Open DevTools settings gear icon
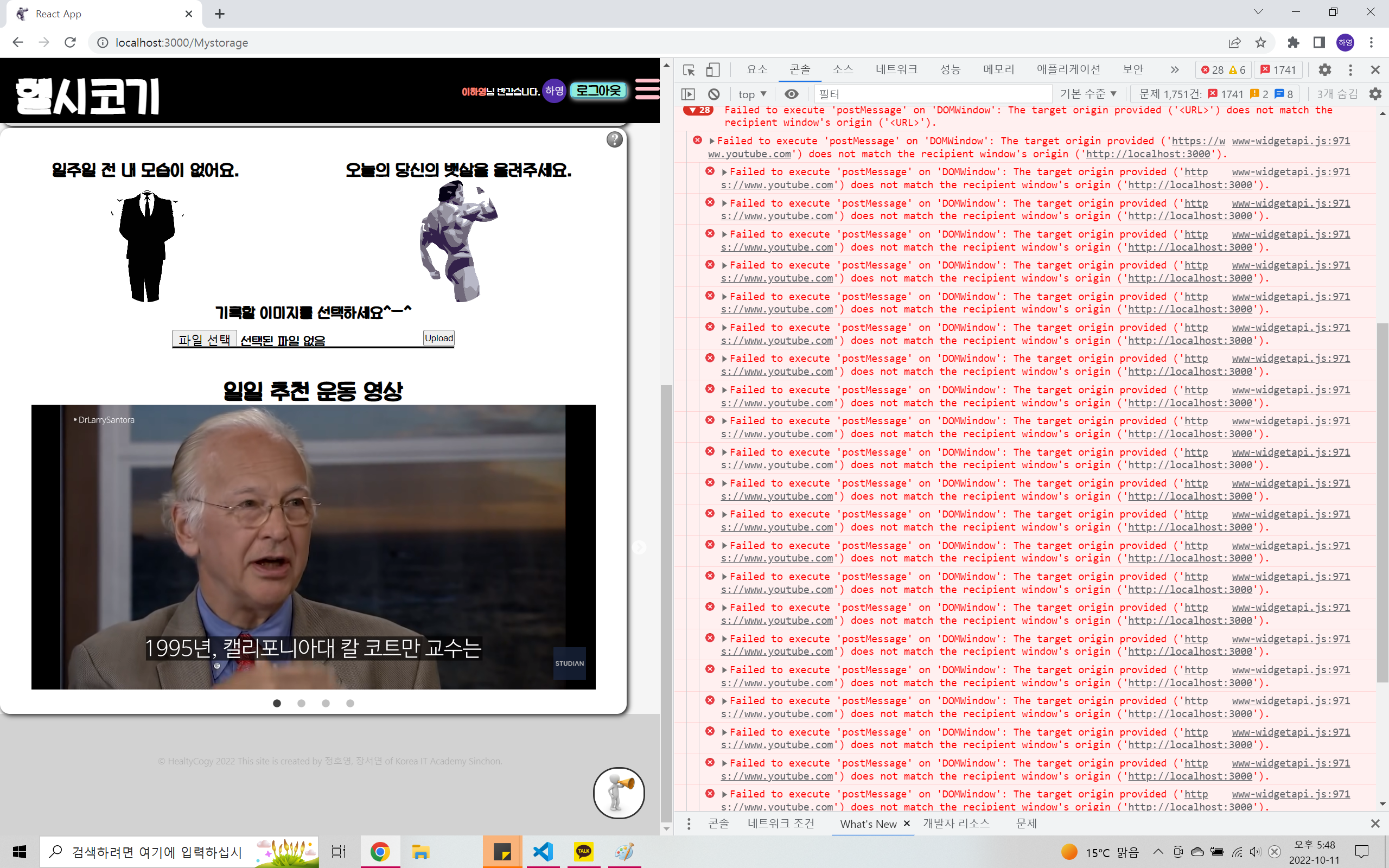The height and width of the screenshot is (868, 1389). [1324, 70]
